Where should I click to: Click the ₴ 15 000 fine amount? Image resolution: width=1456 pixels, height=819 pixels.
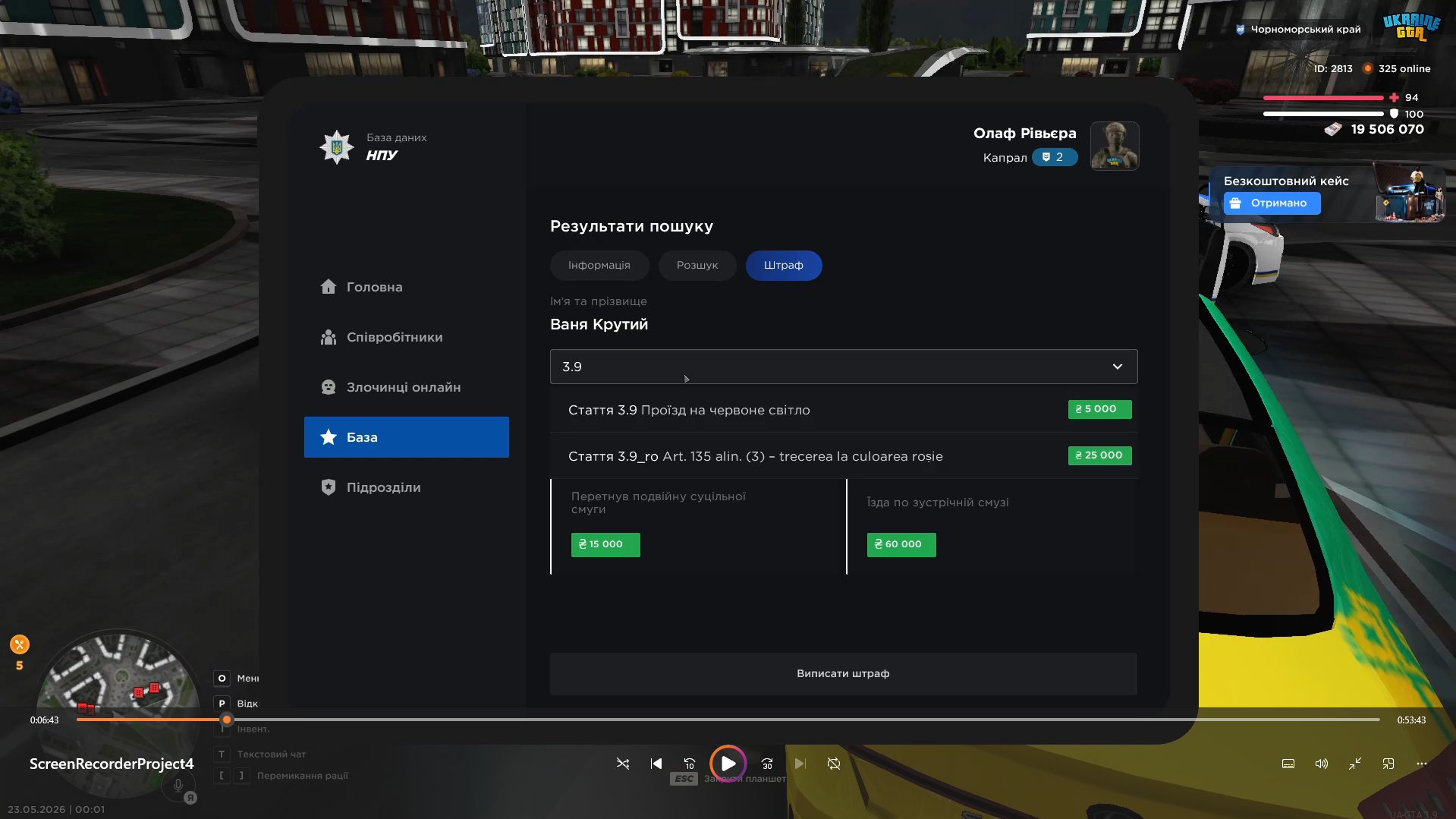pyautogui.click(x=605, y=545)
